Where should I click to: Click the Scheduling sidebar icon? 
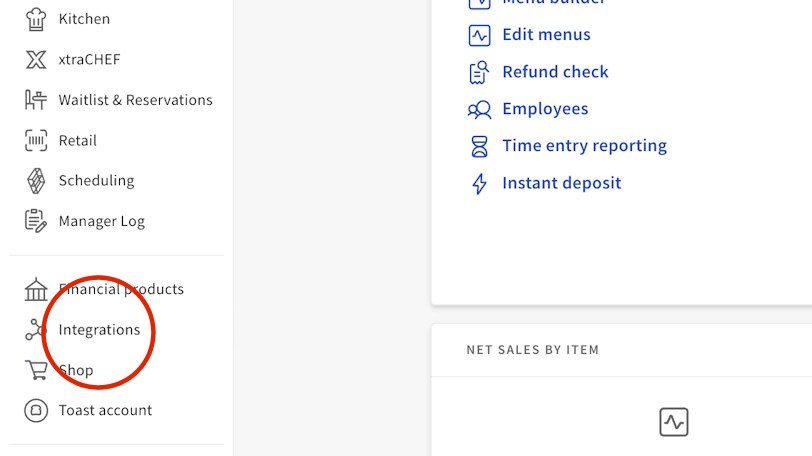(36, 181)
